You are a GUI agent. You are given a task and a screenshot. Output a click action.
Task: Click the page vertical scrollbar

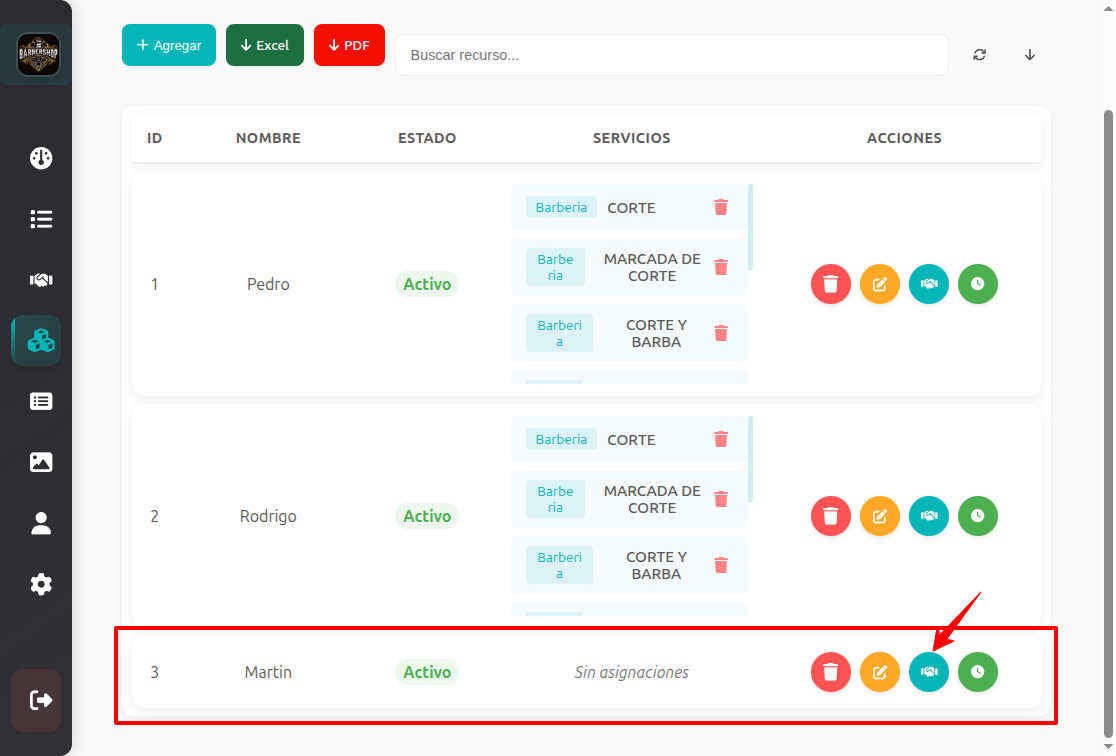click(x=1107, y=424)
